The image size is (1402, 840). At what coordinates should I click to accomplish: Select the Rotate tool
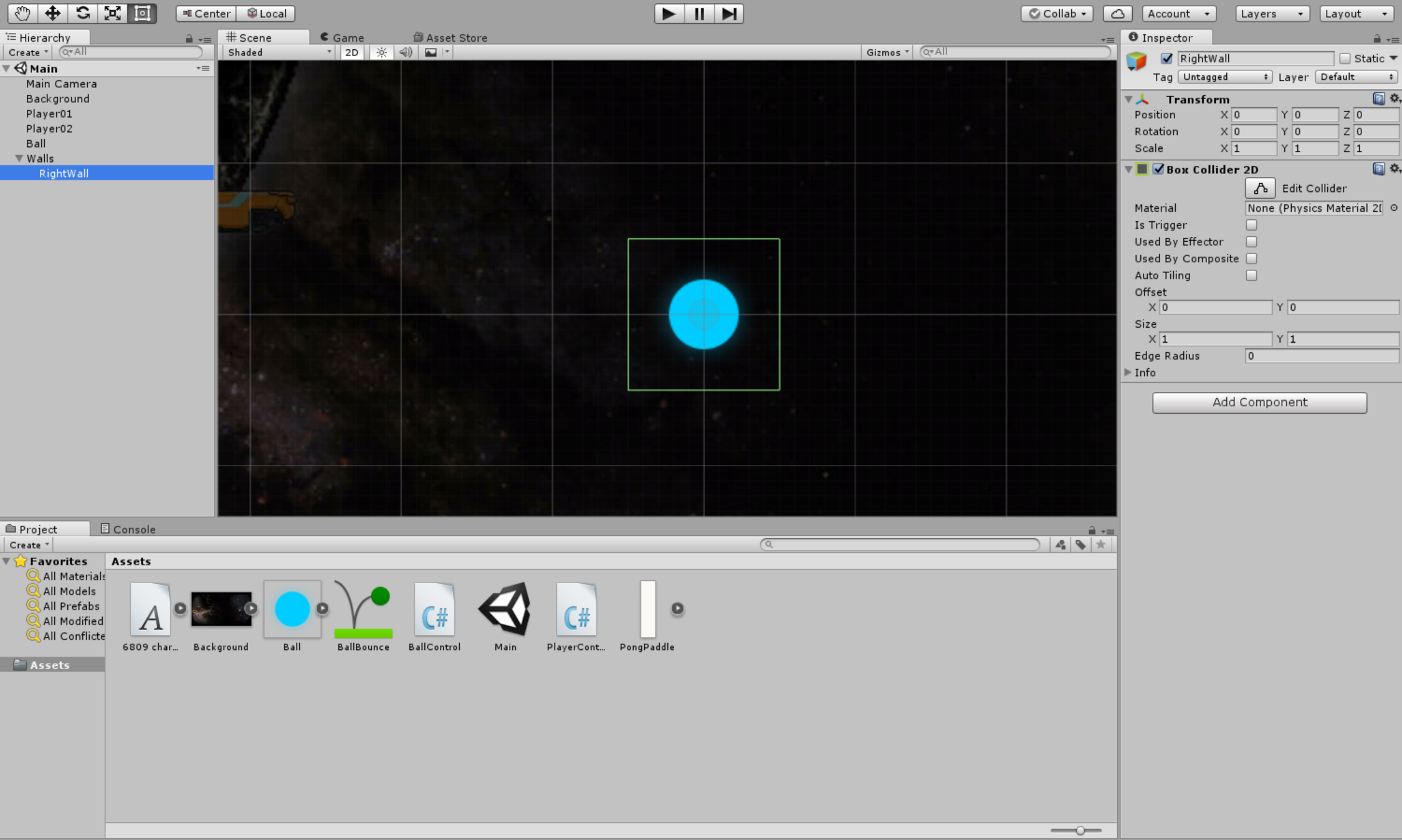pos(82,13)
